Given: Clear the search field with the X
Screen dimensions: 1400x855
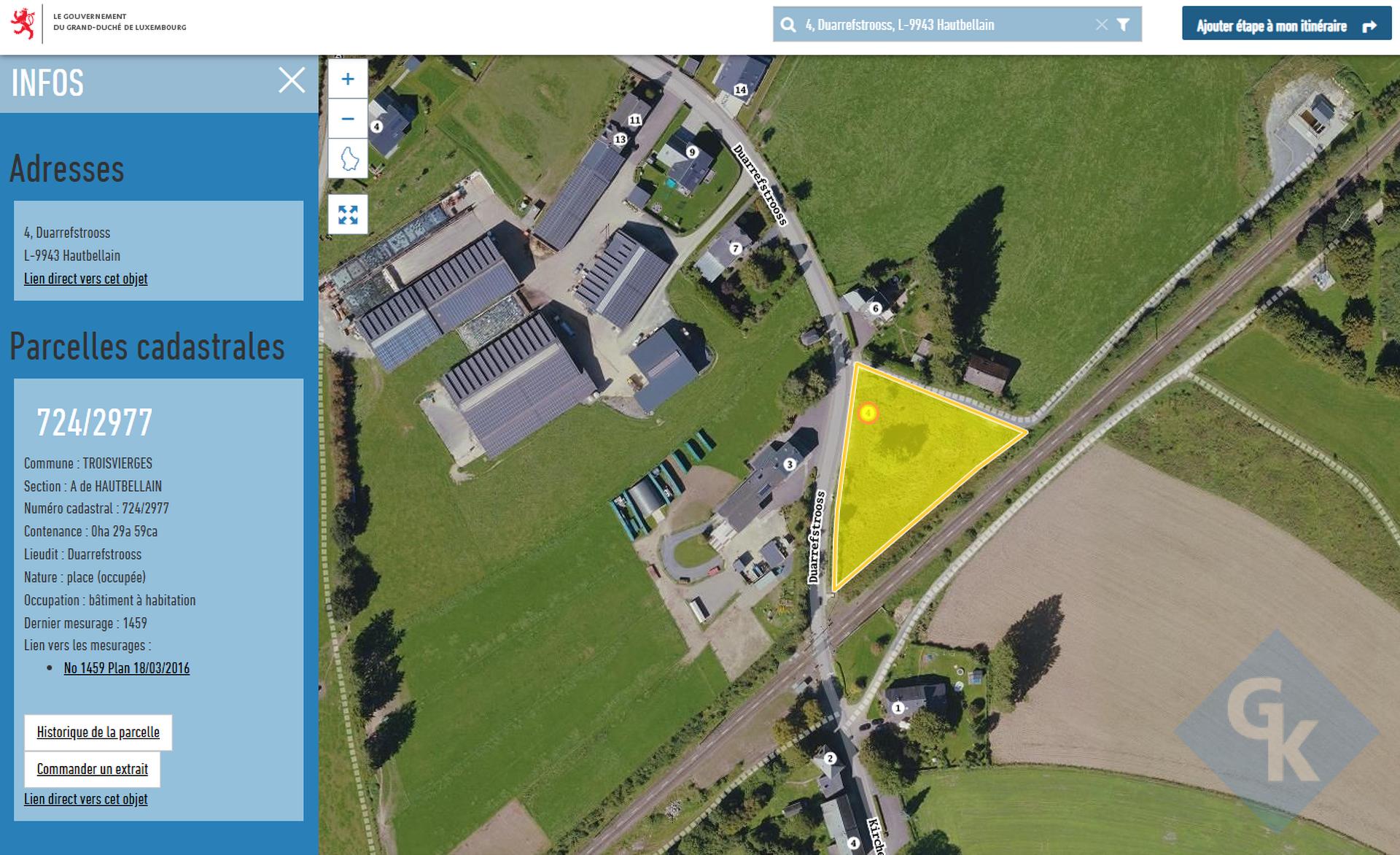Looking at the screenshot, I should click(1101, 25).
